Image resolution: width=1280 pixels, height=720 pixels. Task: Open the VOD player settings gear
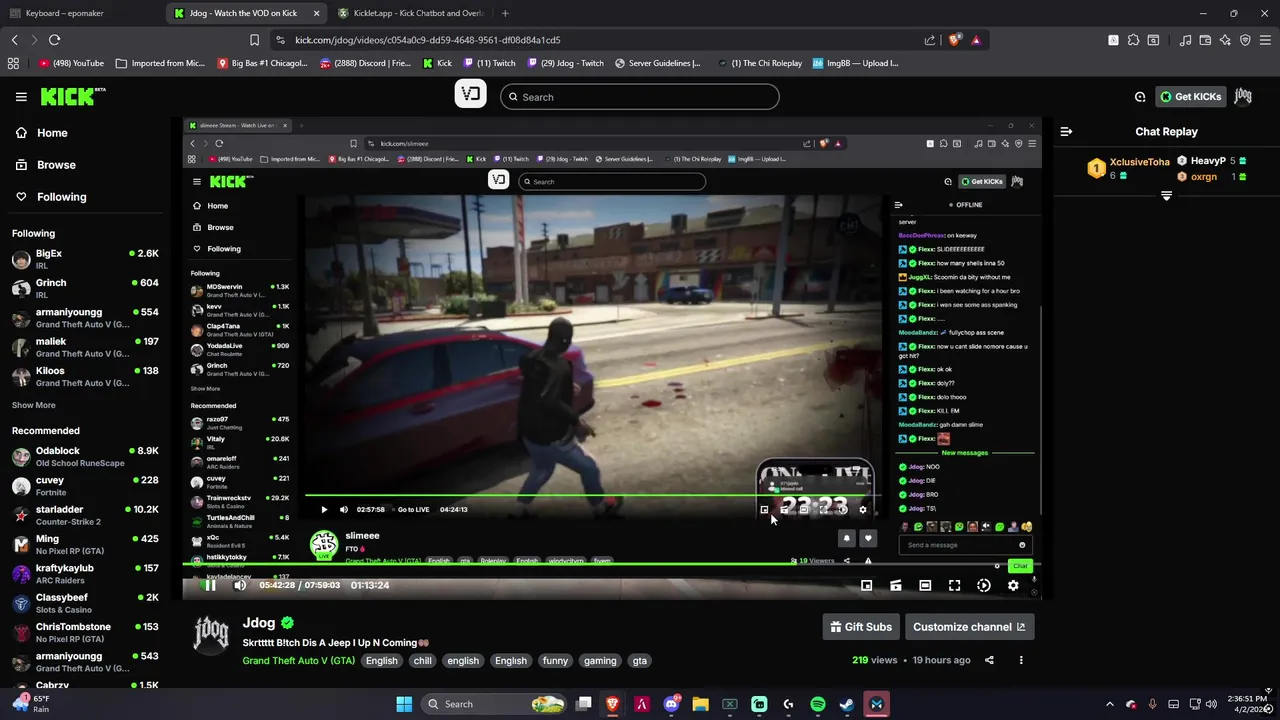1013,585
